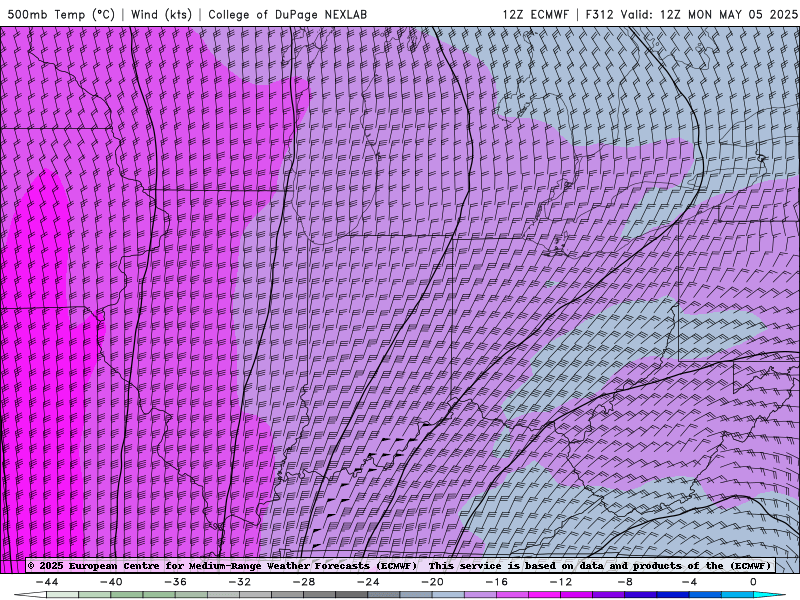Click the -24 legend value
This screenshot has height=600, width=800.
pyautogui.click(x=368, y=582)
